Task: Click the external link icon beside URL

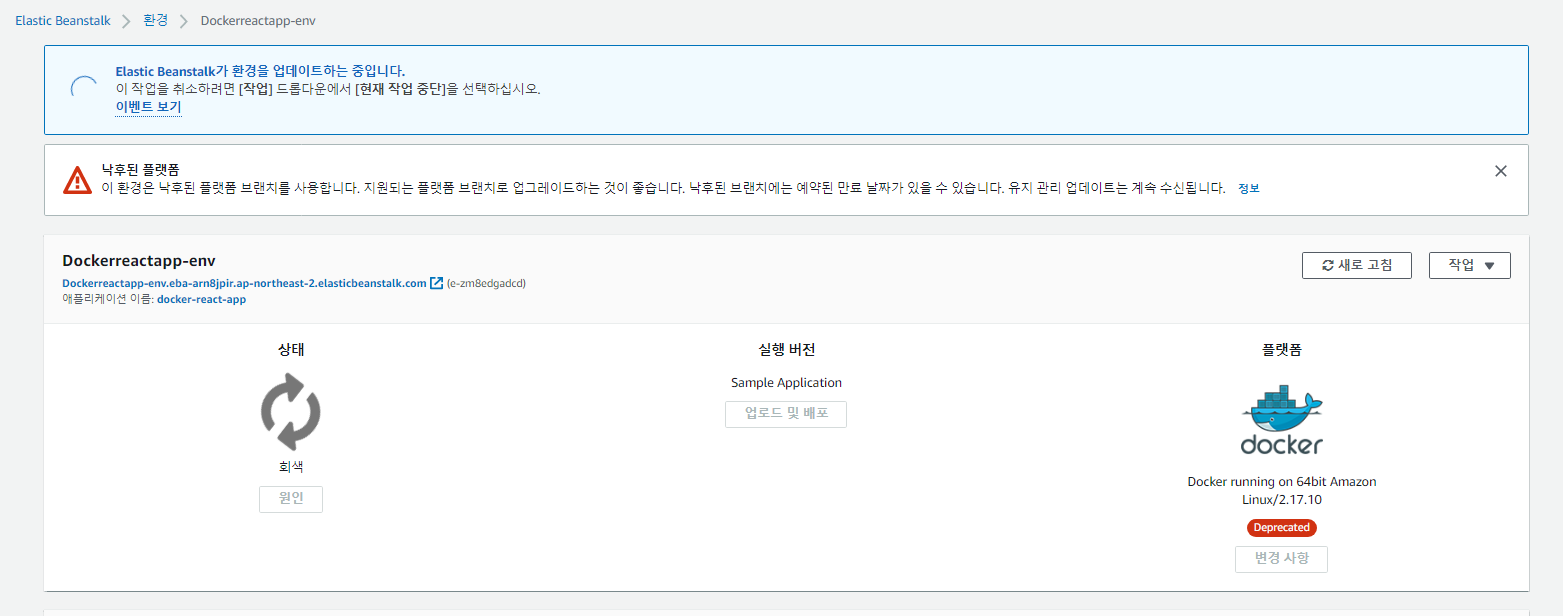Action: coord(436,283)
